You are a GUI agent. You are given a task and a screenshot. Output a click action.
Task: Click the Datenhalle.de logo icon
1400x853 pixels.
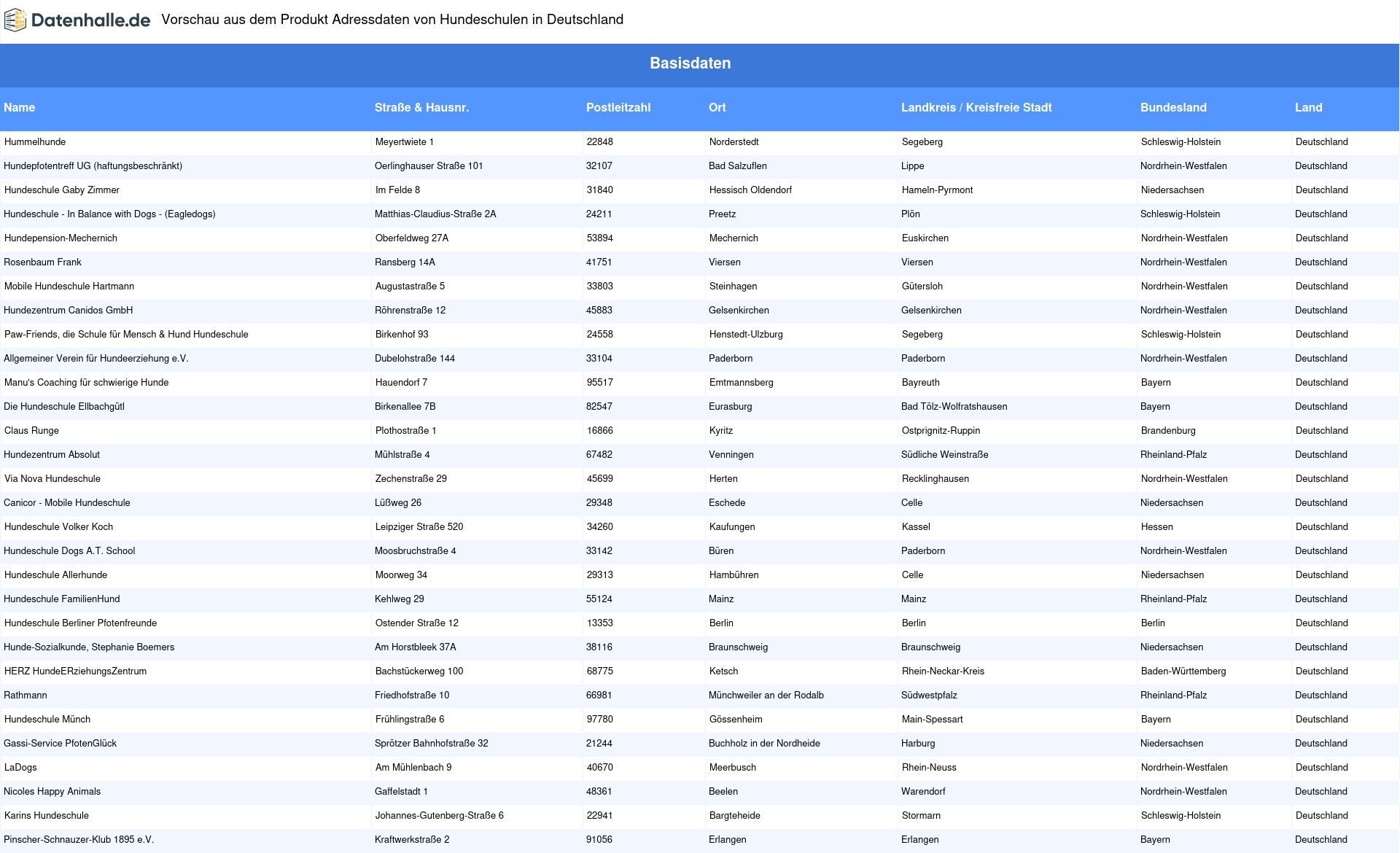pyautogui.click(x=15, y=20)
